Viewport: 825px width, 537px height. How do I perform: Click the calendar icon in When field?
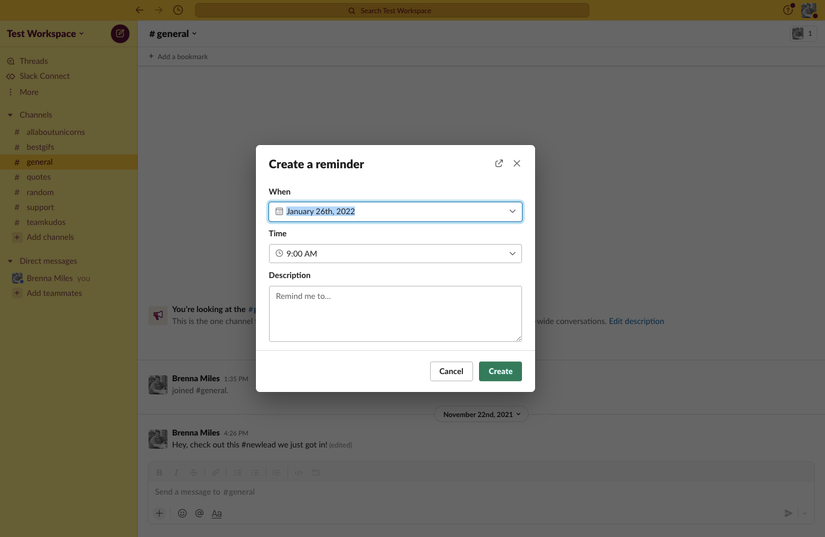pos(279,211)
